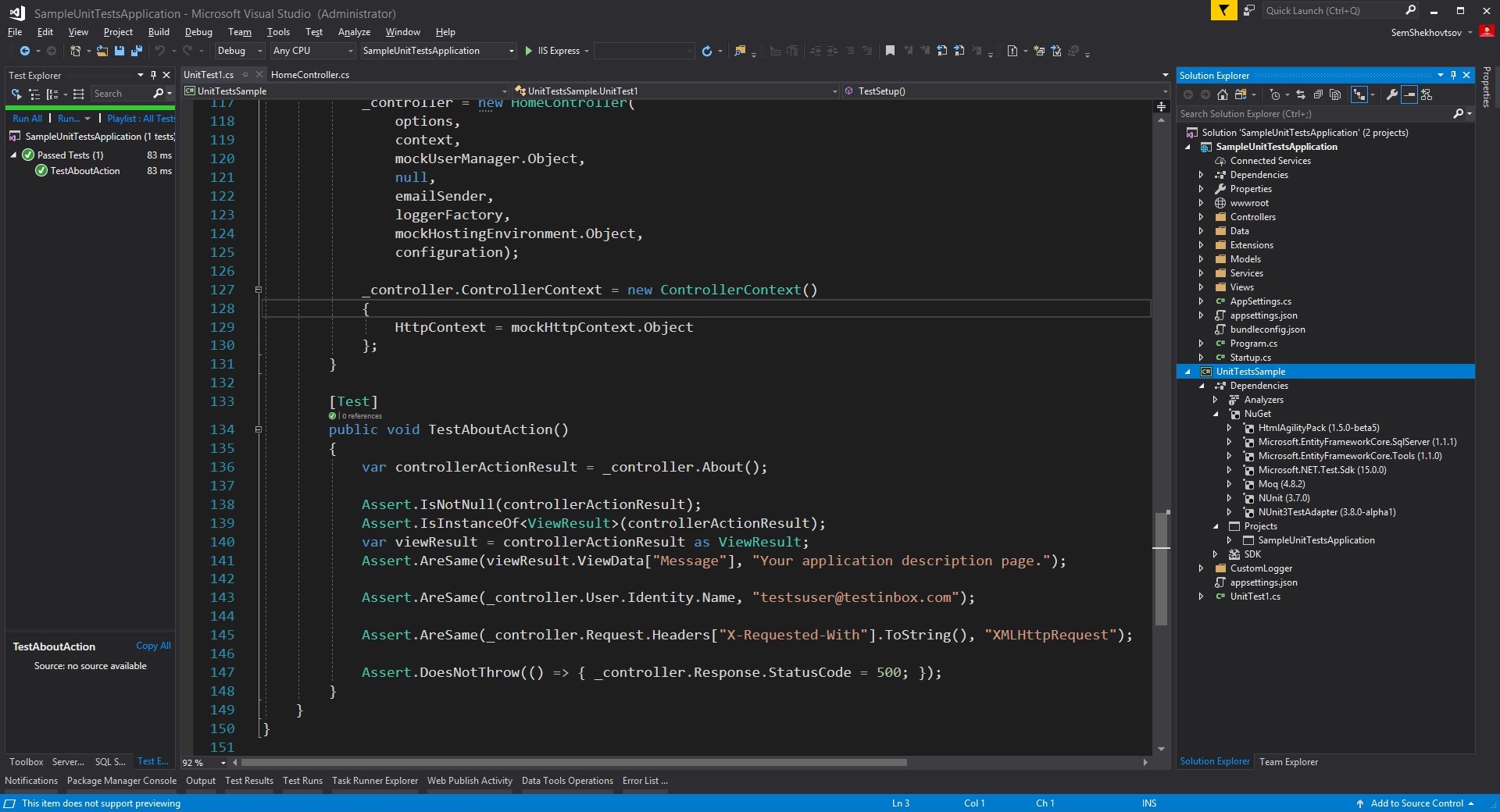Viewport: 1500px width, 812px height.
Task: Click the editor scroll-down arrow
Action: (1162, 750)
